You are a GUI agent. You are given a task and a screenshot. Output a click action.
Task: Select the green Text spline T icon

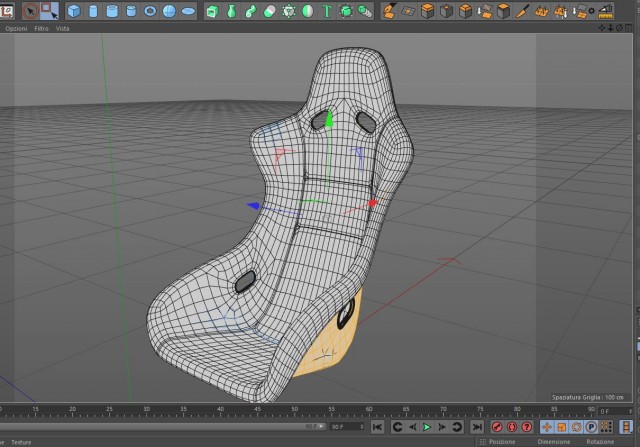(x=327, y=11)
